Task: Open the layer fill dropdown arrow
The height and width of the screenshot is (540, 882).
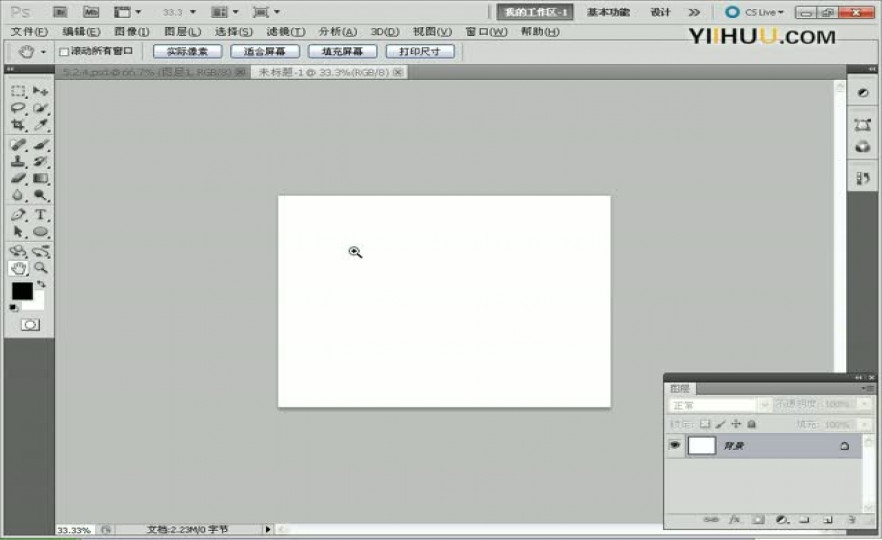Action: click(865, 424)
